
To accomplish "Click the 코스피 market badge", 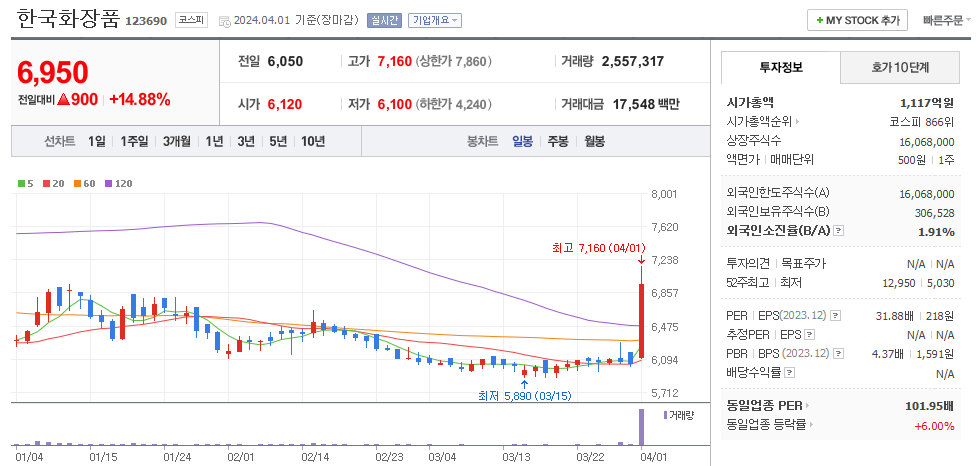I will tap(191, 20).
